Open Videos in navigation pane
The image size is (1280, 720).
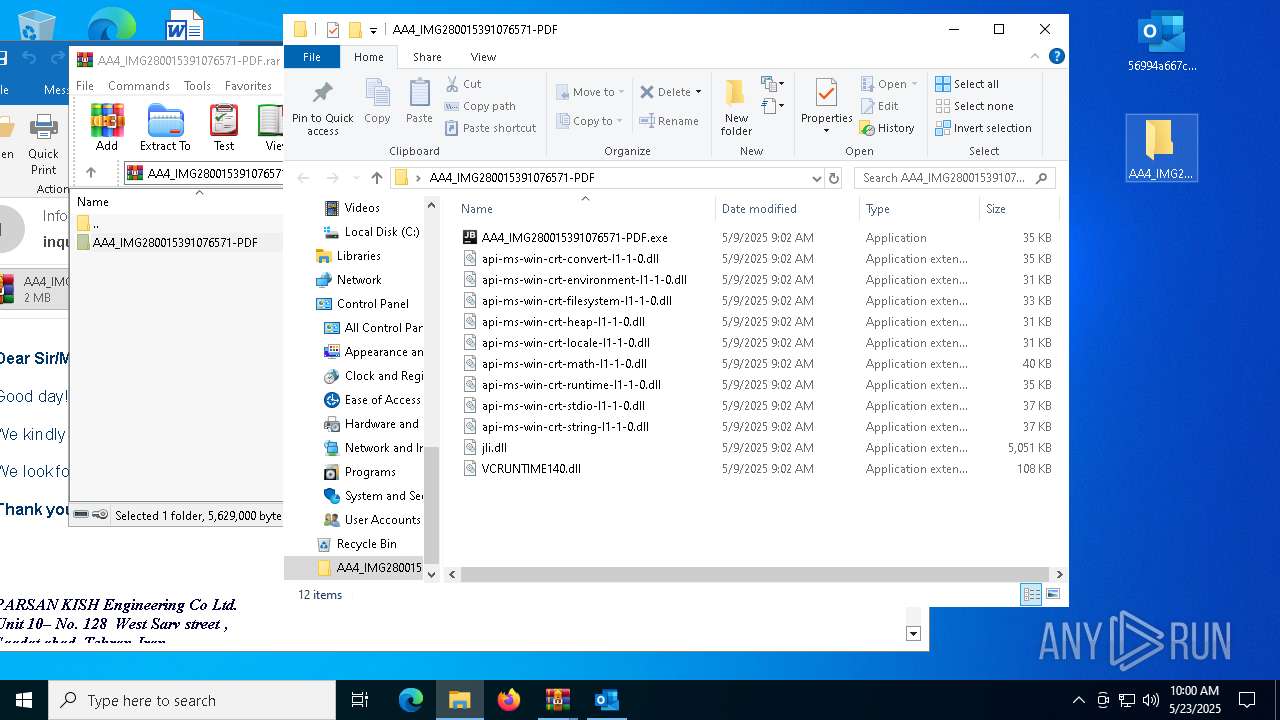(362, 208)
